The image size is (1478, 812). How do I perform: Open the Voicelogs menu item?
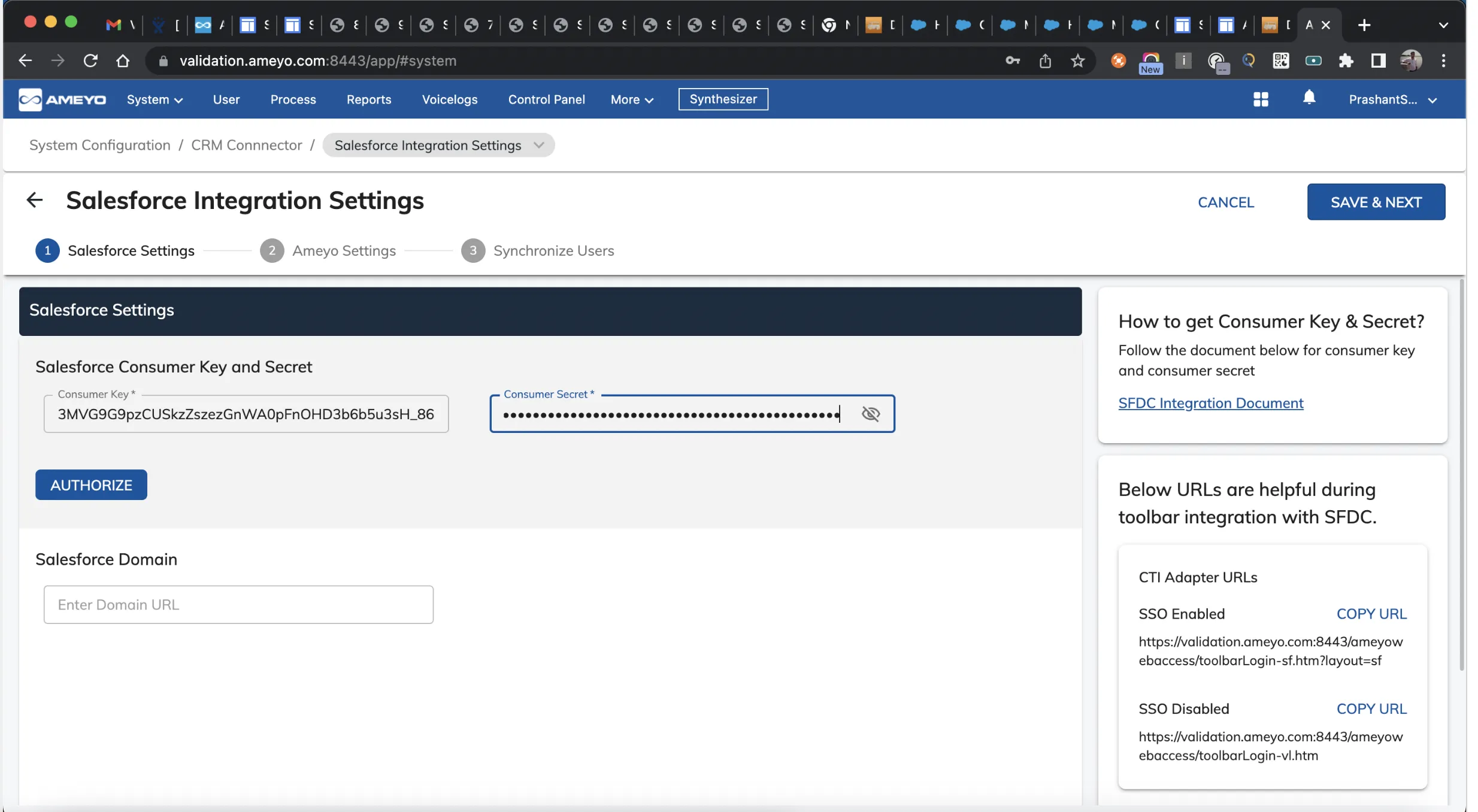(x=449, y=99)
